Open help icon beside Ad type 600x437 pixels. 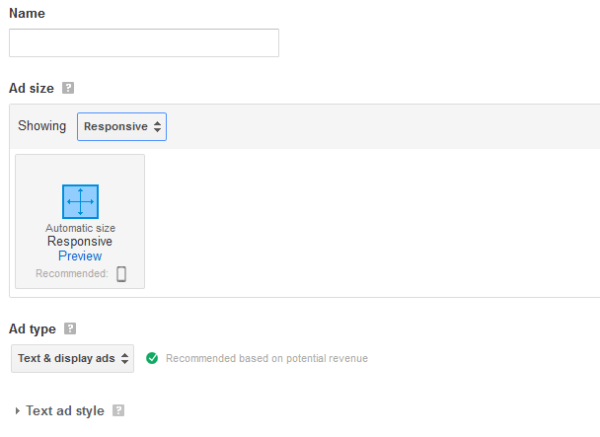[69, 328]
